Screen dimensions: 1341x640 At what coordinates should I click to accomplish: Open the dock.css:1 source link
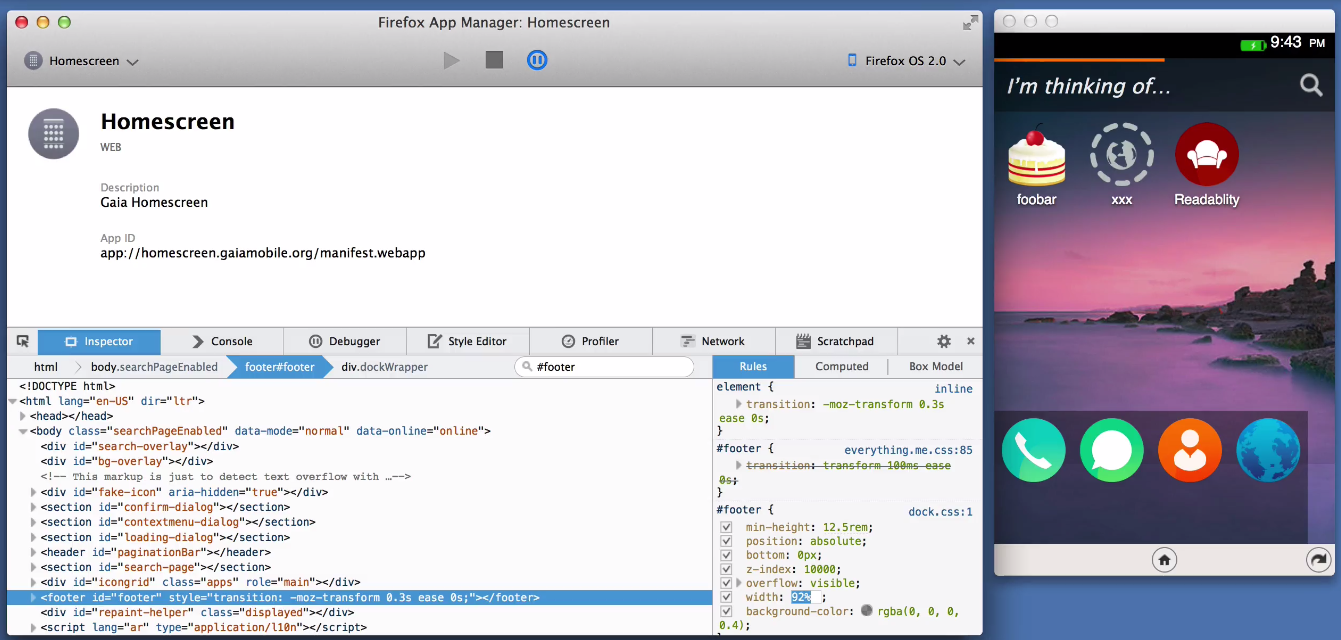click(x=939, y=512)
